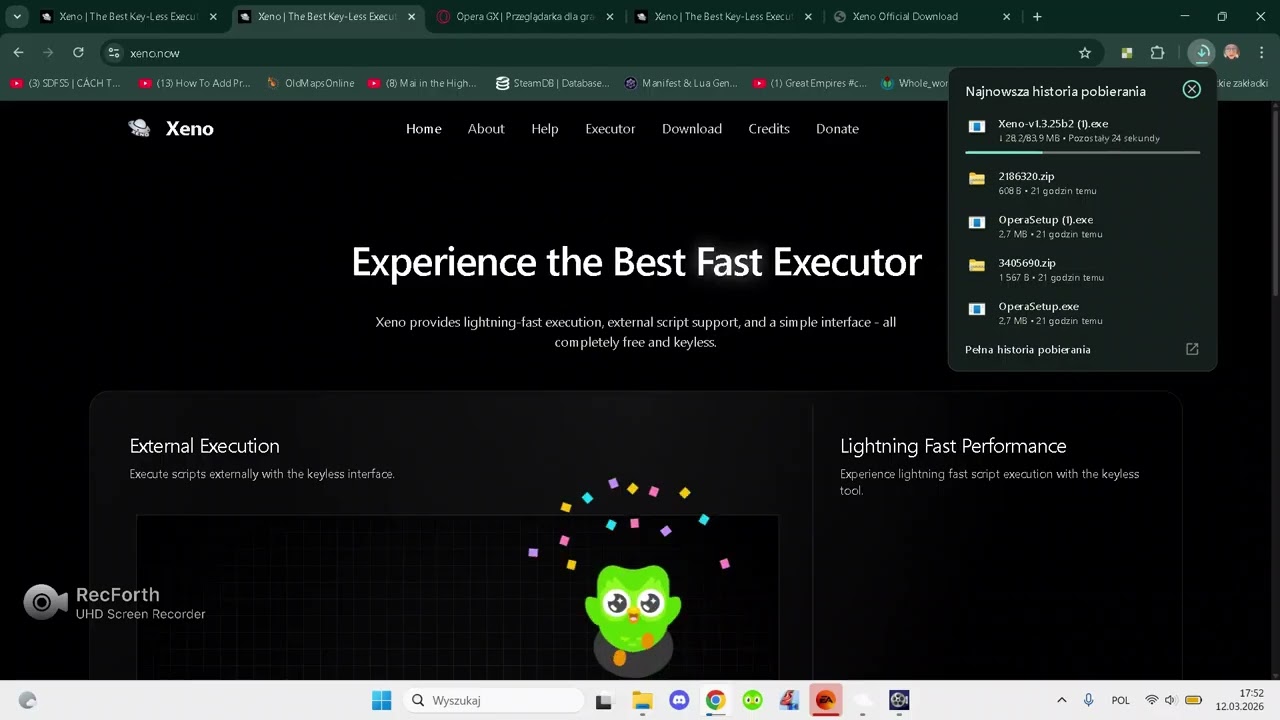Image resolution: width=1280 pixels, height=720 pixels.
Task: Go back to the previous page
Action: point(18,53)
